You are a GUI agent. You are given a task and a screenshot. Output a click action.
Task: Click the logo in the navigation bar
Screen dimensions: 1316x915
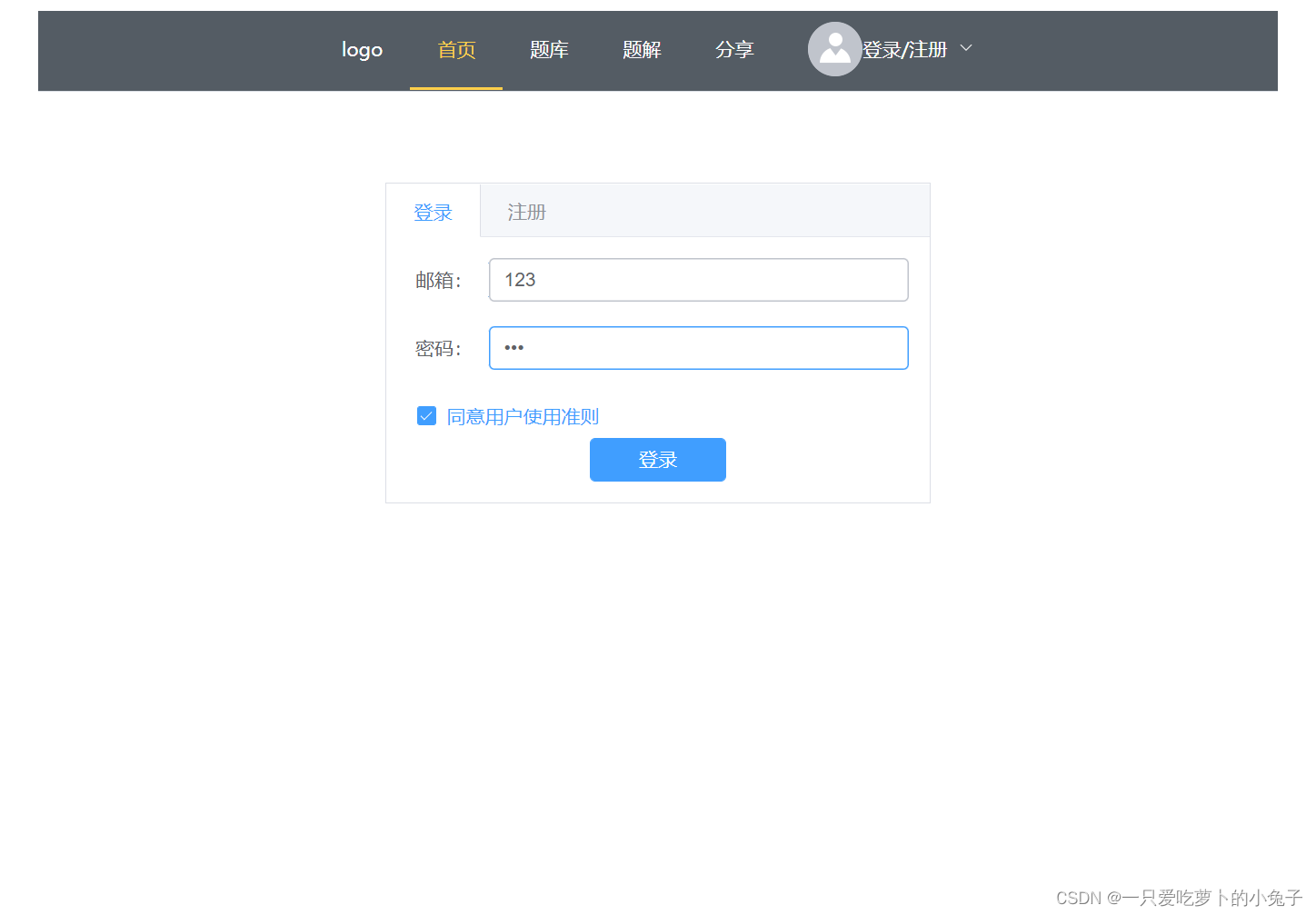pyautogui.click(x=362, y=49)
